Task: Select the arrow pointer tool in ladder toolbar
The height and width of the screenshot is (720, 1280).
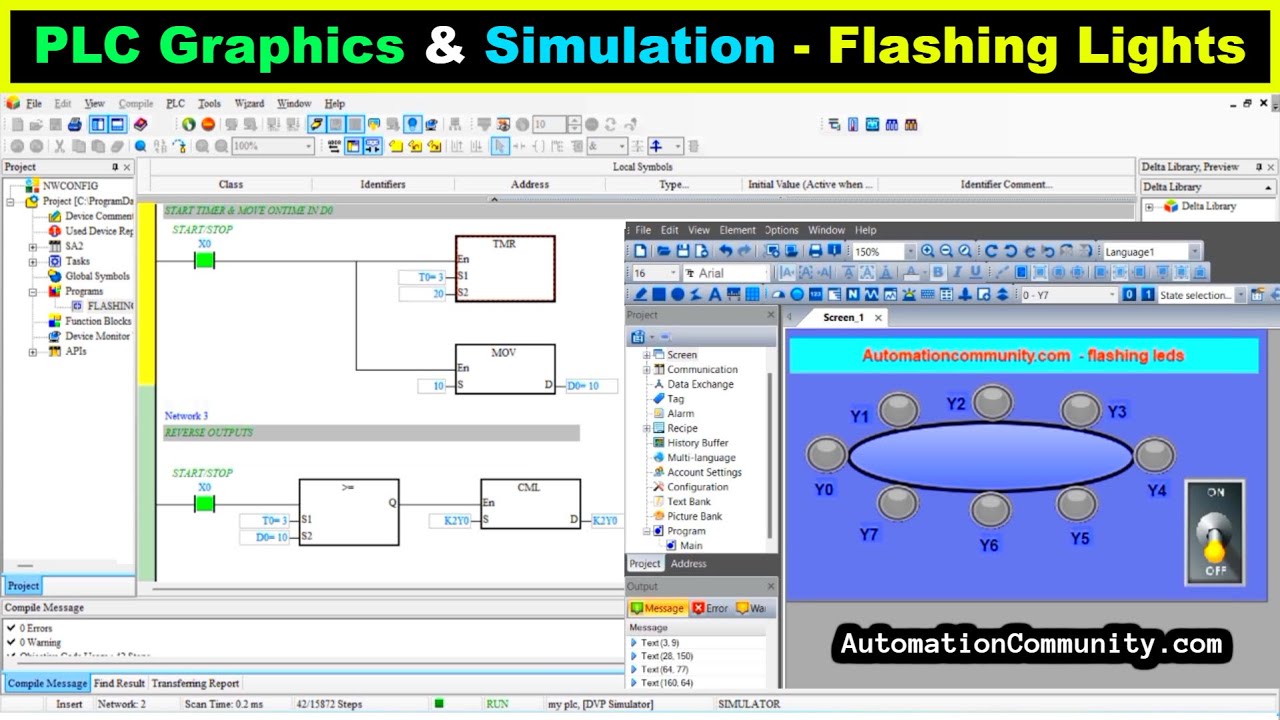Action: 500,146
